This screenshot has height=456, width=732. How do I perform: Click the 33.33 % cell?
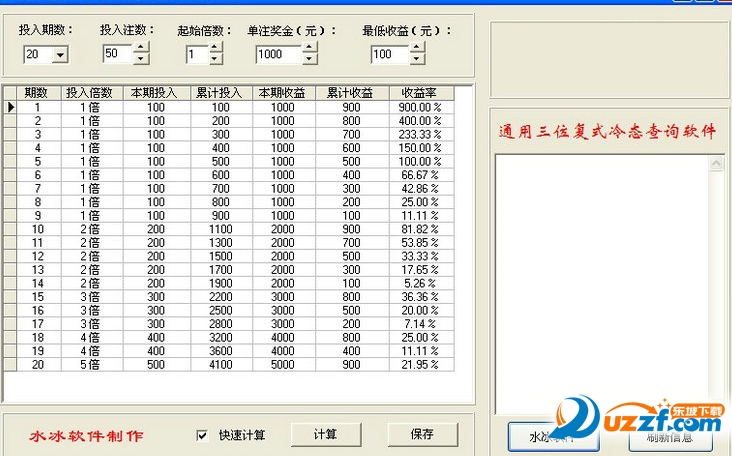click(421, 256)
